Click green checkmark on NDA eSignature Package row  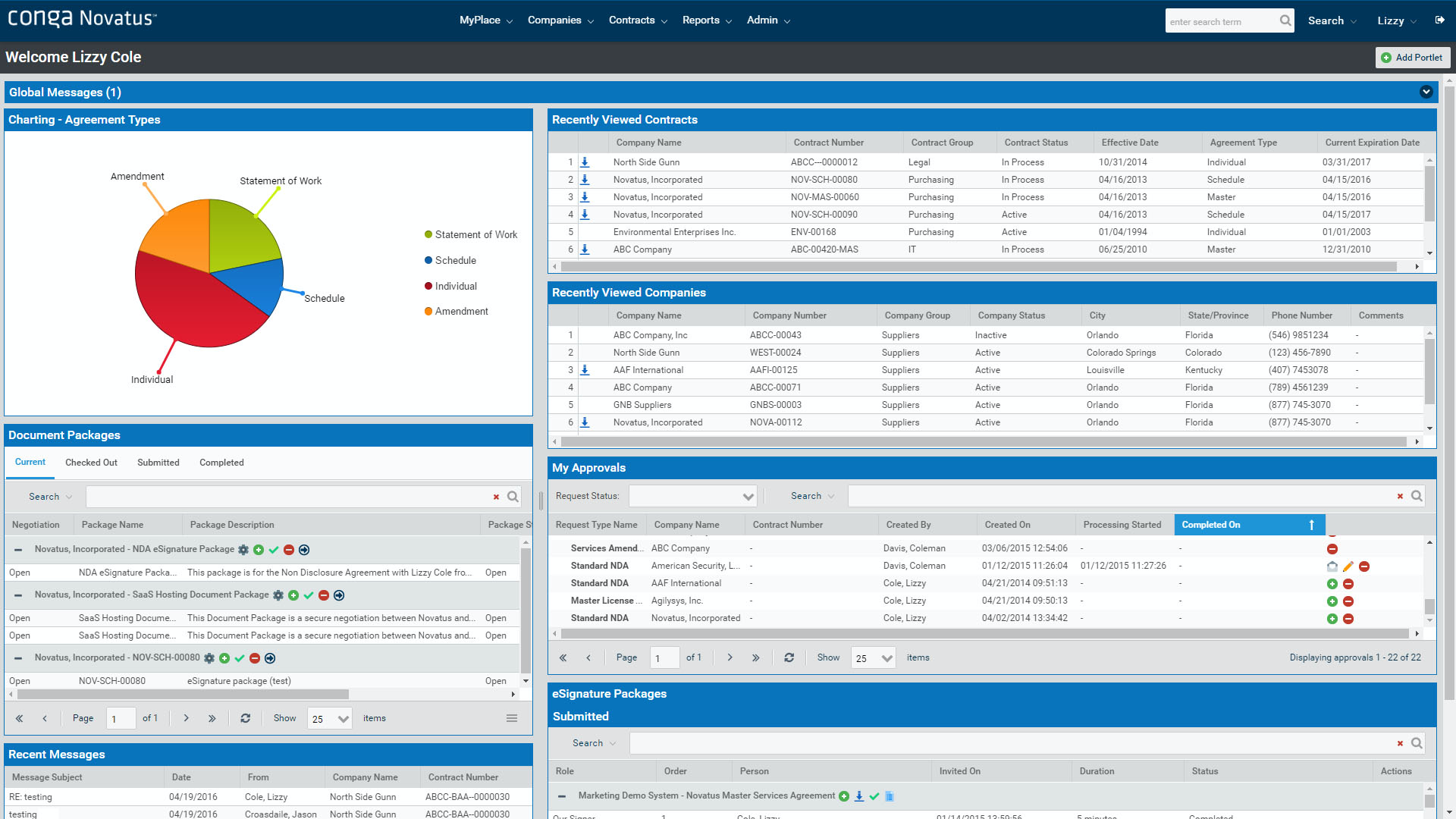pos(274,550)
